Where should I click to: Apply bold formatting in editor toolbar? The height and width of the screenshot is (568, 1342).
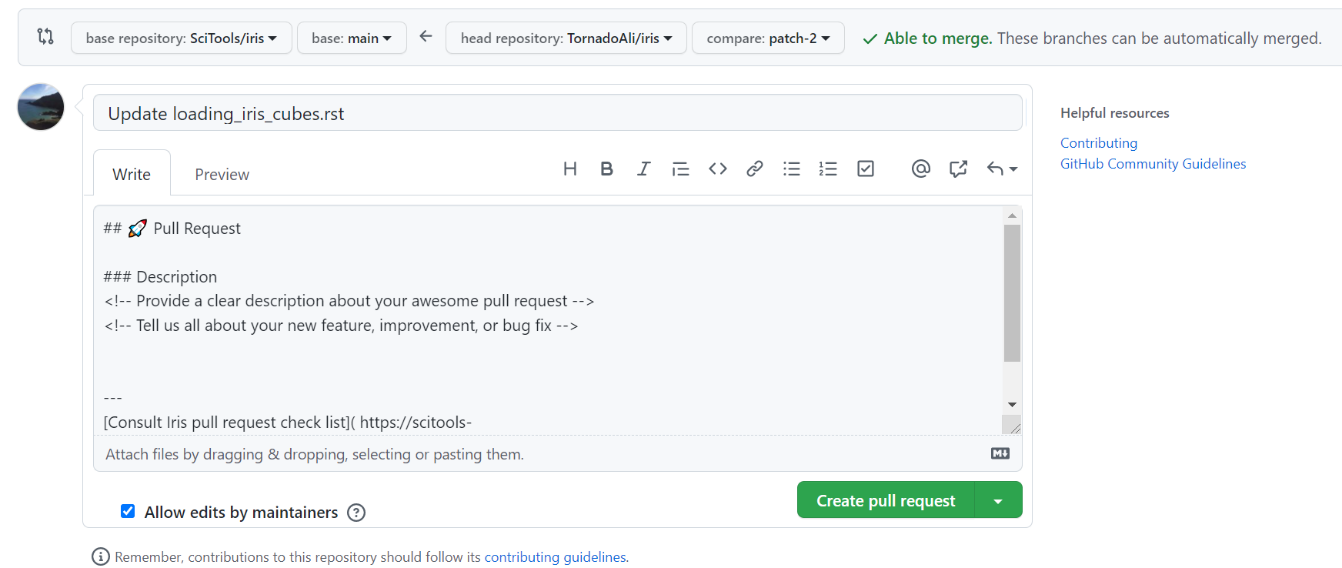pyautogui.click(x=607, y=169)
